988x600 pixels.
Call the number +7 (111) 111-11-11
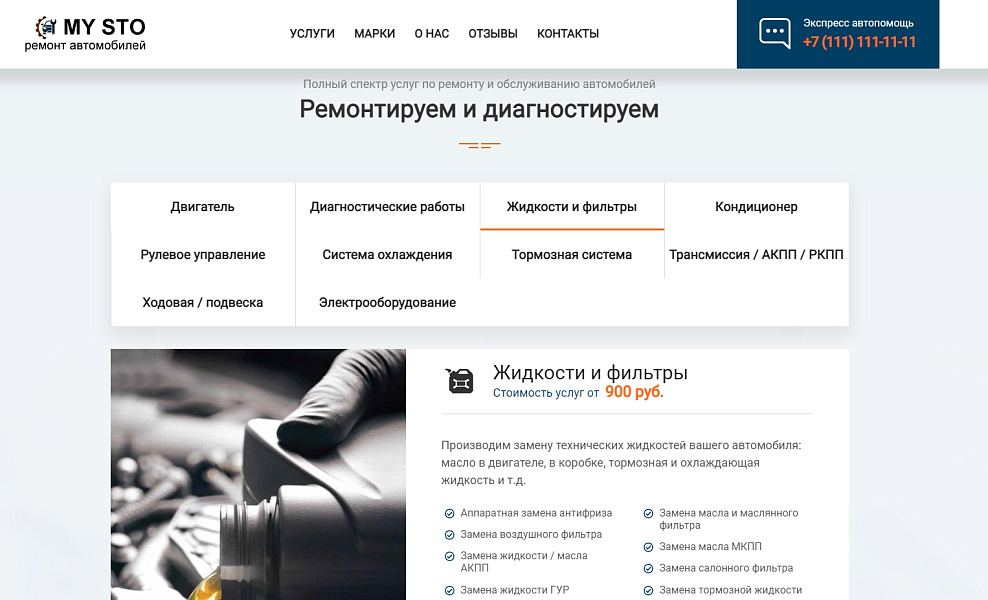[862, 42]
